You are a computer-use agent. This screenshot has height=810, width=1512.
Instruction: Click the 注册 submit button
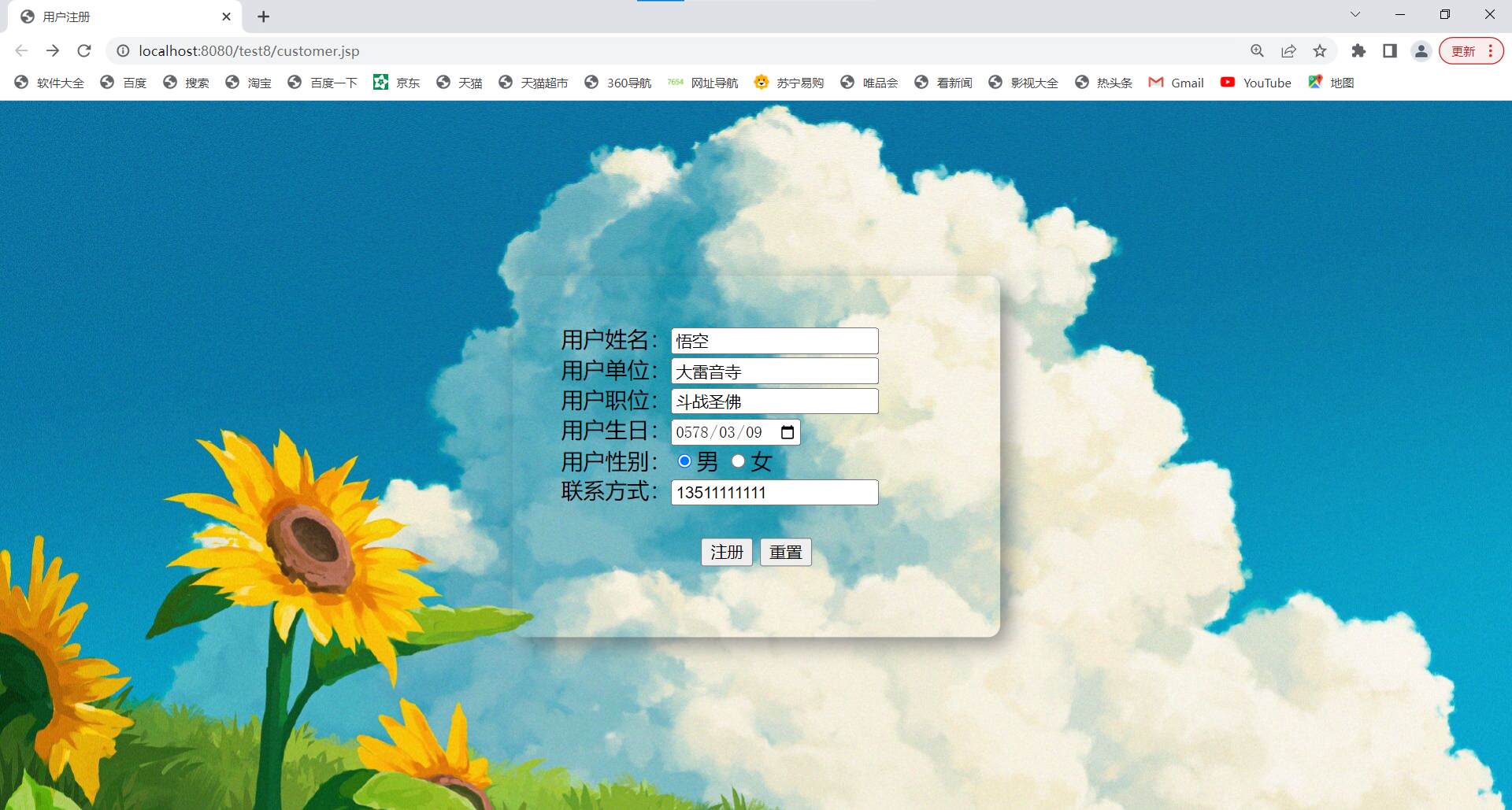pos(726,552)
